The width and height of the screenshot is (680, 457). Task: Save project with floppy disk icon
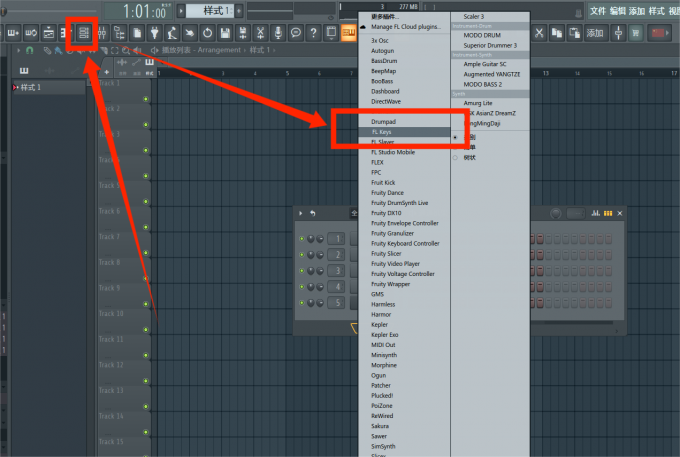pyautogui.click(x=225, y=33)
